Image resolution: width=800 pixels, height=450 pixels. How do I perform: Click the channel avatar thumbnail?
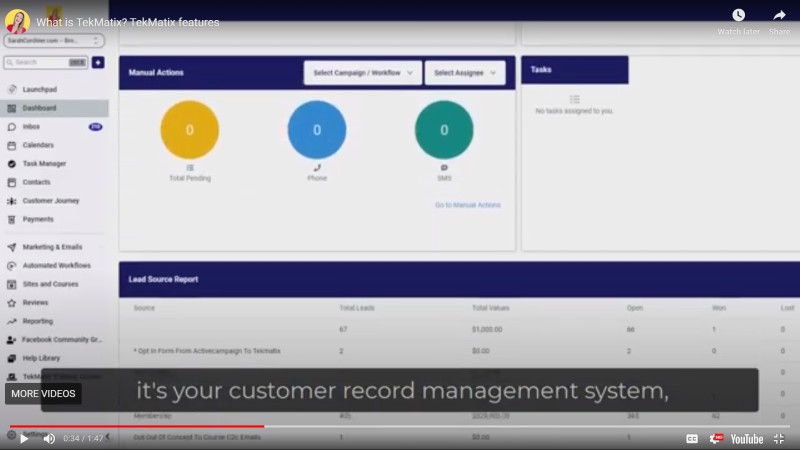(17, 21)
